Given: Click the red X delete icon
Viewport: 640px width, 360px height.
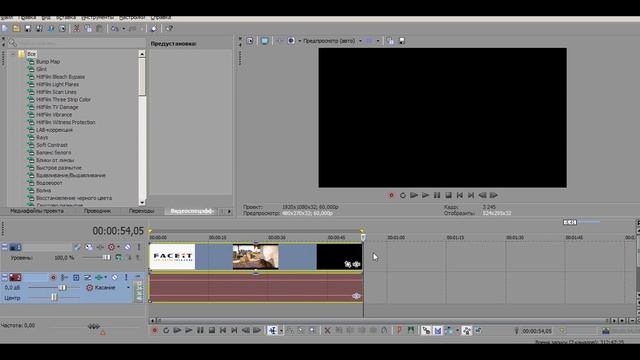Looking at the screenshot, I should click(x=327, y=331).
